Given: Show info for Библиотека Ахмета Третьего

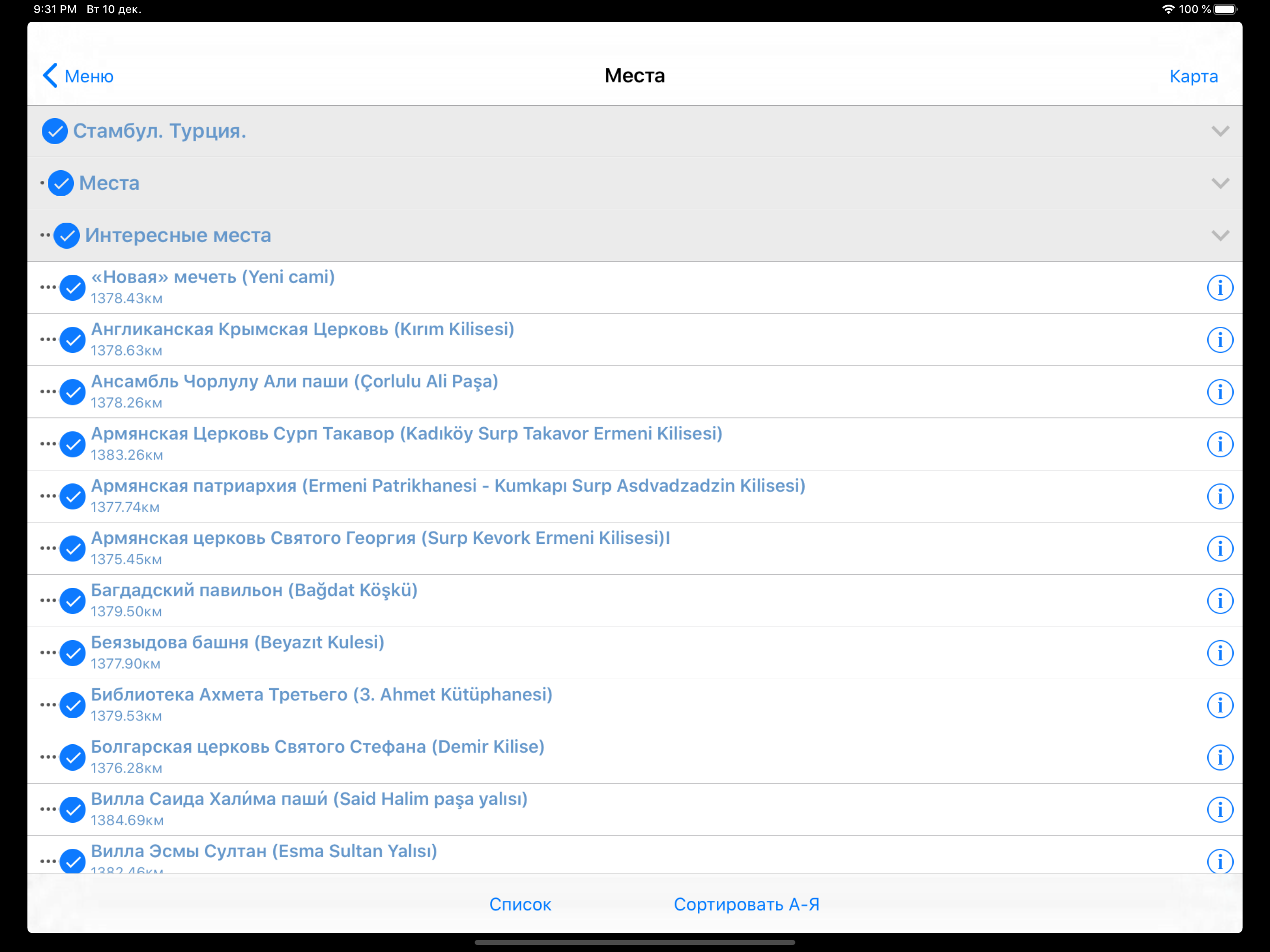Looking at the screenshot, I should (x=1219, y=706).
